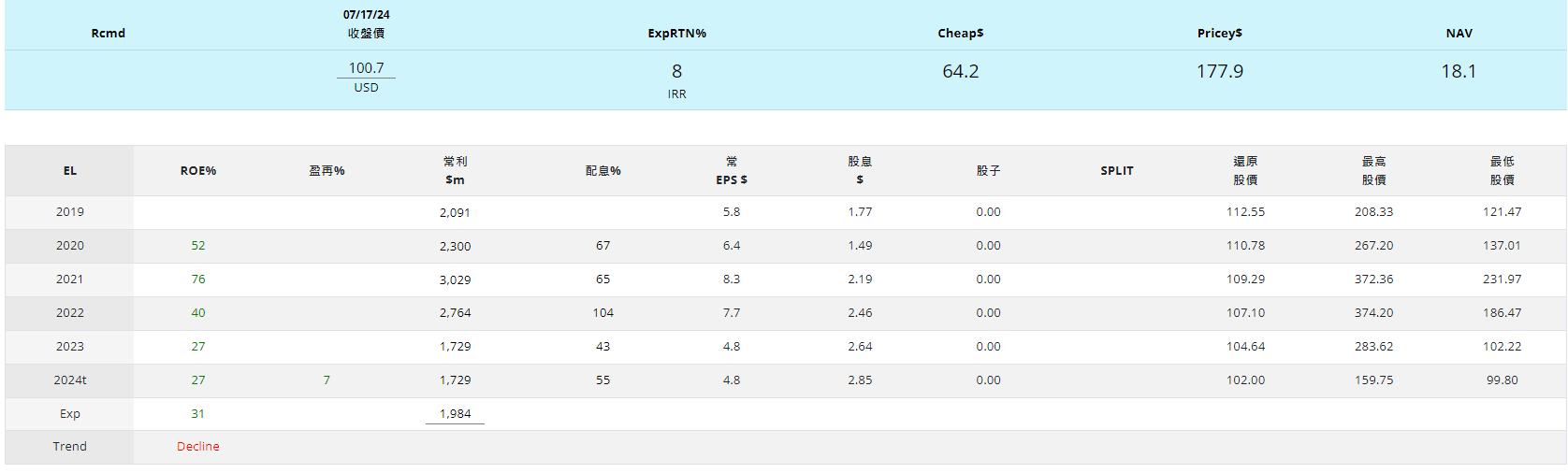The width and height of the screenshot is (1568, 473).
Task: Click the 1,984 Exp profit value
Action: [455, 413]
